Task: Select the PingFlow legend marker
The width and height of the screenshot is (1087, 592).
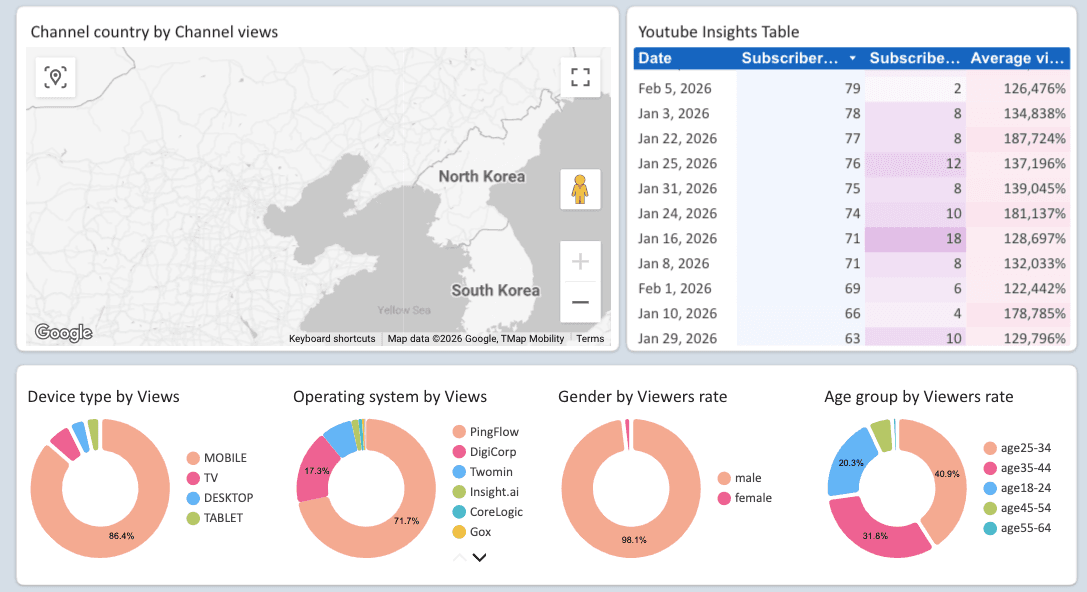Action: tap(458, 431)
